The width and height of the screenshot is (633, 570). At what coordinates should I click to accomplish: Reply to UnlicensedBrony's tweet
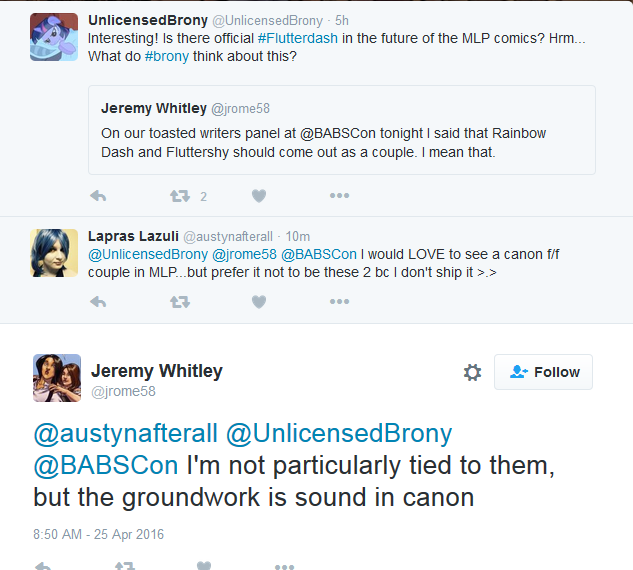tap(98, 196)
